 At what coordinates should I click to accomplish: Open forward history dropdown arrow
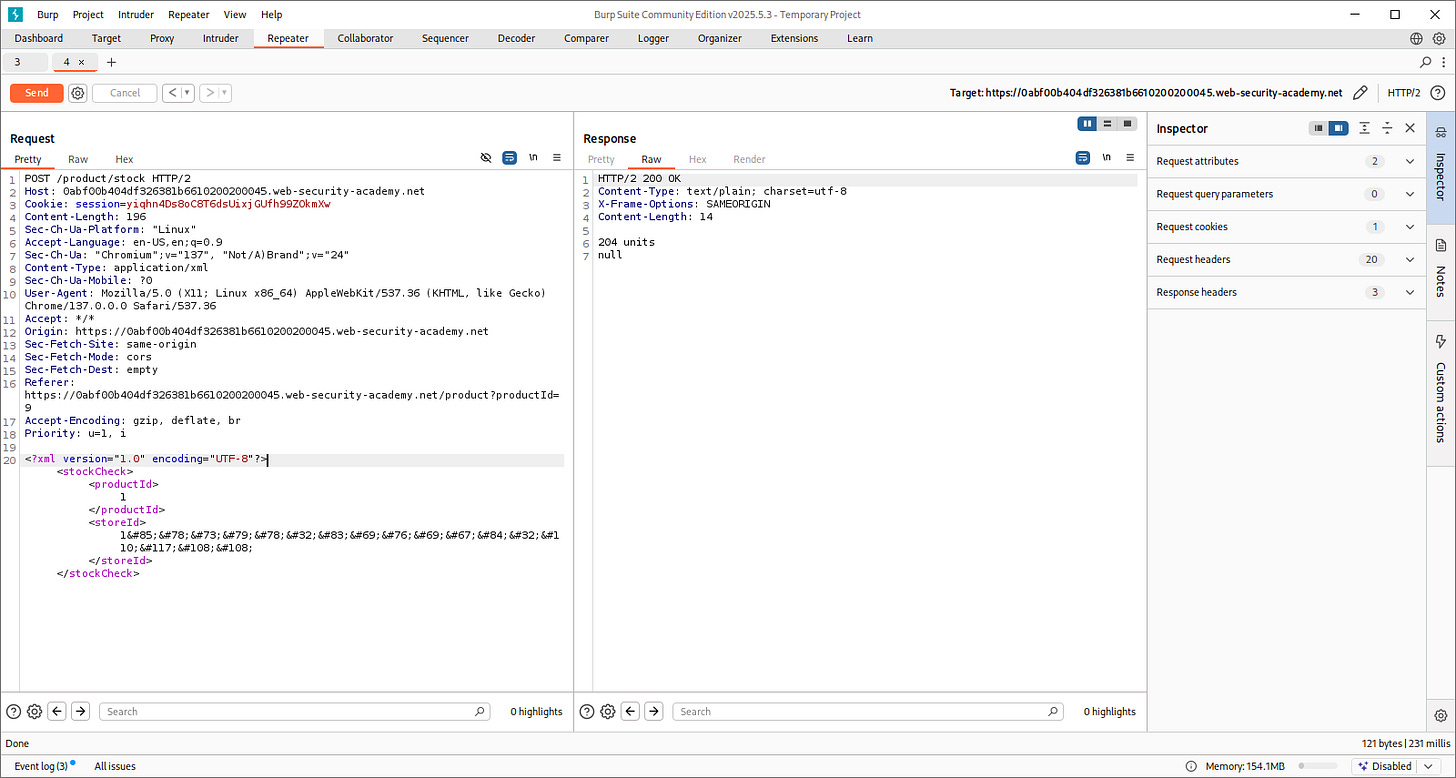tap(225, 93)
